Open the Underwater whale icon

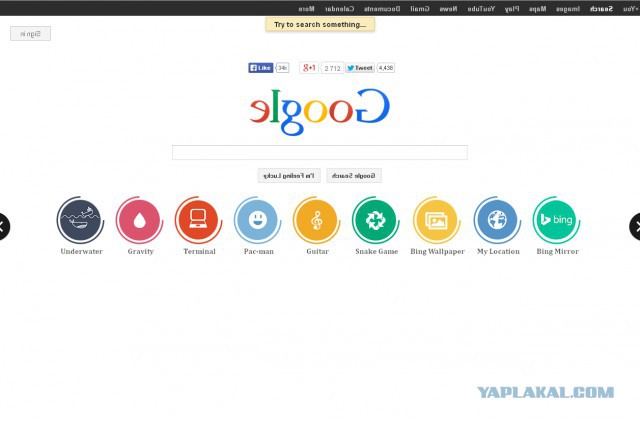click(x=80, y=220)
